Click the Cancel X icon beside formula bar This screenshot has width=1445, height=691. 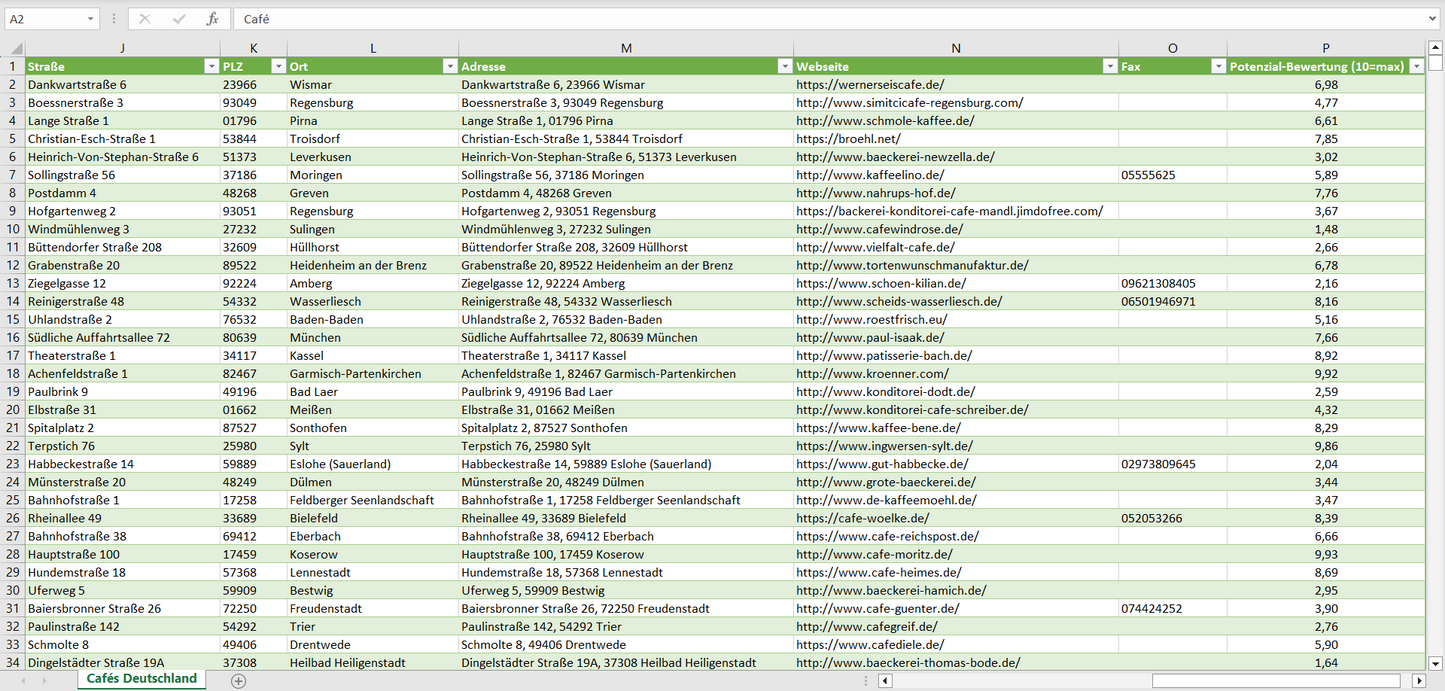pyautogui.click(x=145, y=19)
